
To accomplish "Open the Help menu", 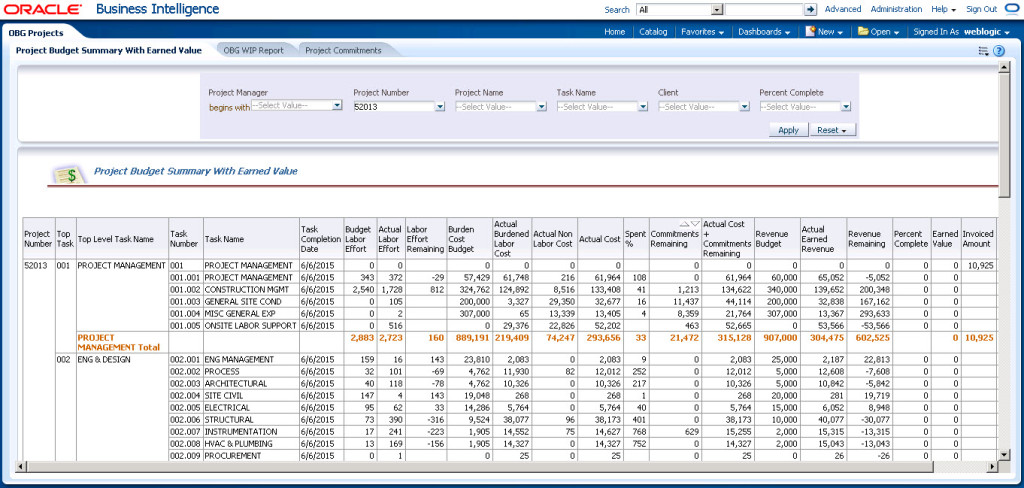I will (x=944, y=10).
